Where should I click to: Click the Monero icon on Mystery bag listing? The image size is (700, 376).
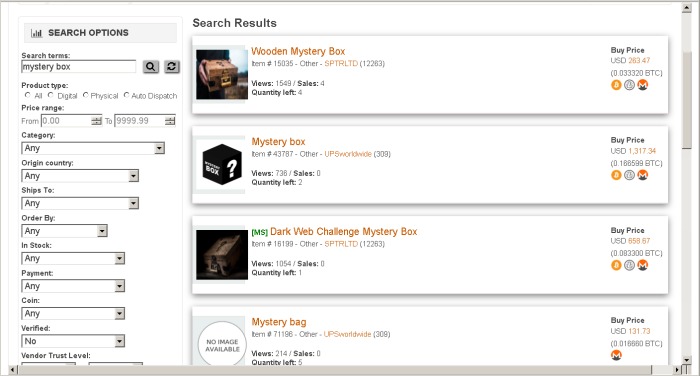616,355
